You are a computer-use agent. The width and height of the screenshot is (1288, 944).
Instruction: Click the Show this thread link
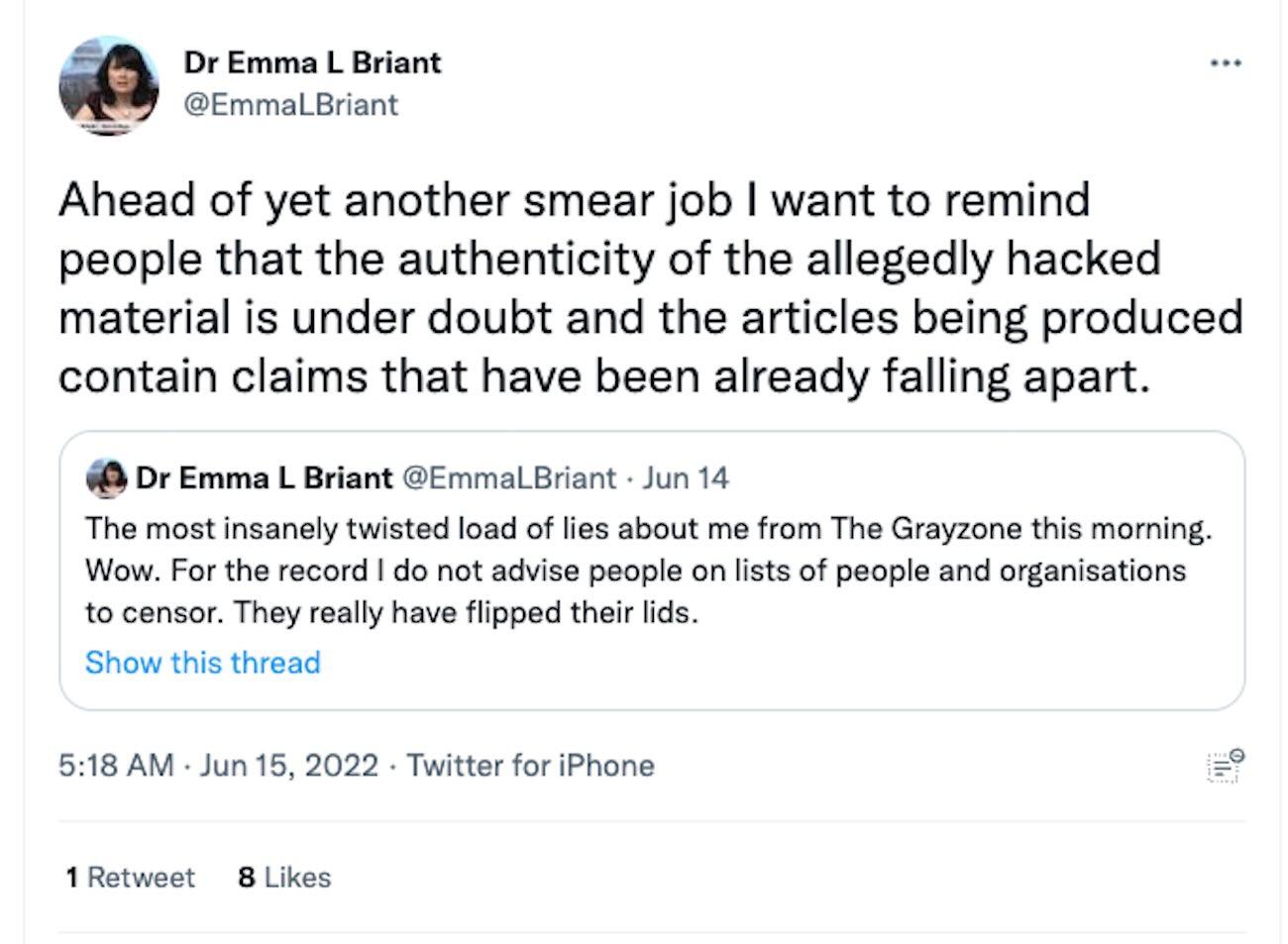(203, 662)
